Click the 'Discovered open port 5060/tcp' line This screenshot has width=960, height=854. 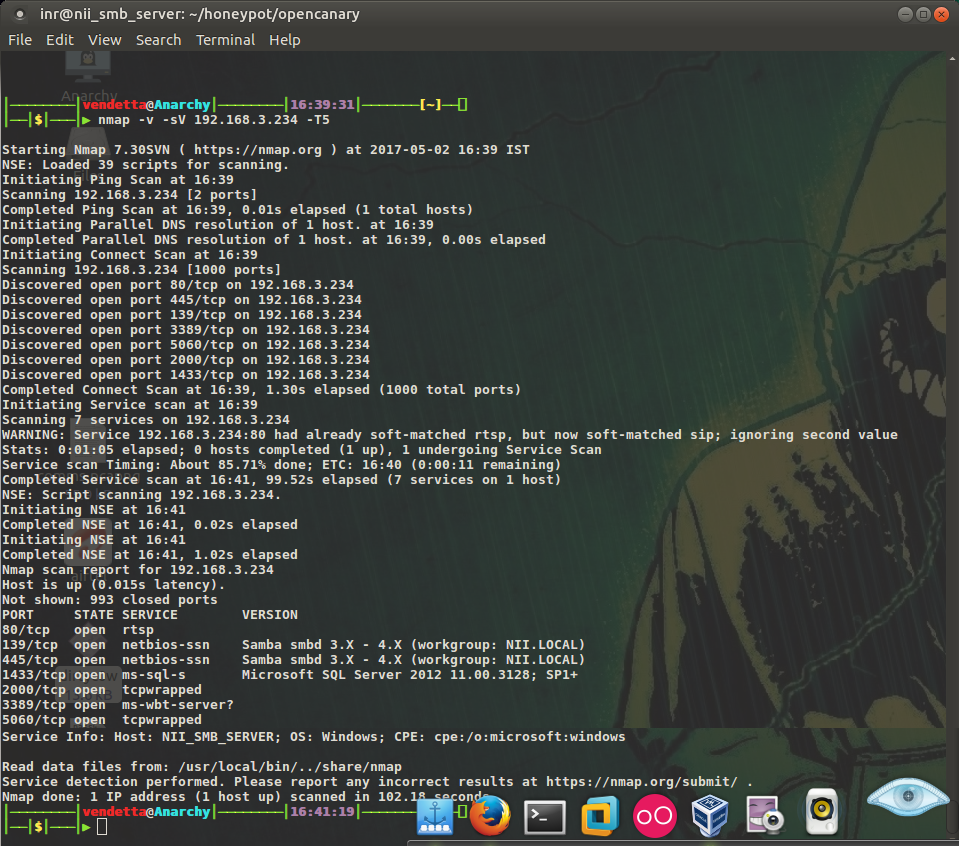(186, 345)
